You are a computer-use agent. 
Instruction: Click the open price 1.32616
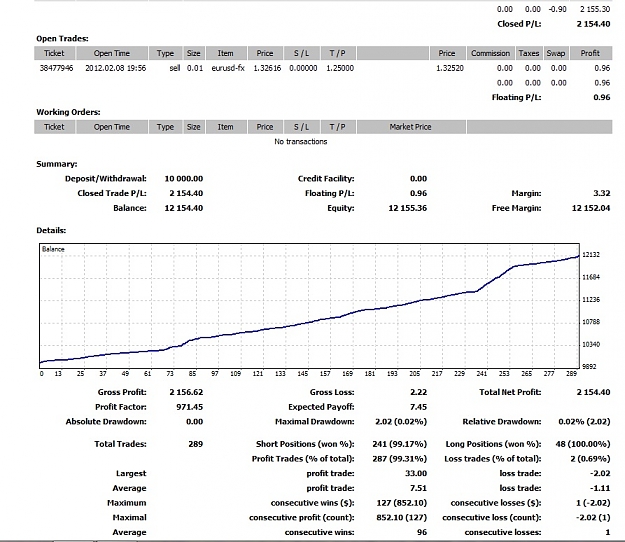tap(267, 68)
